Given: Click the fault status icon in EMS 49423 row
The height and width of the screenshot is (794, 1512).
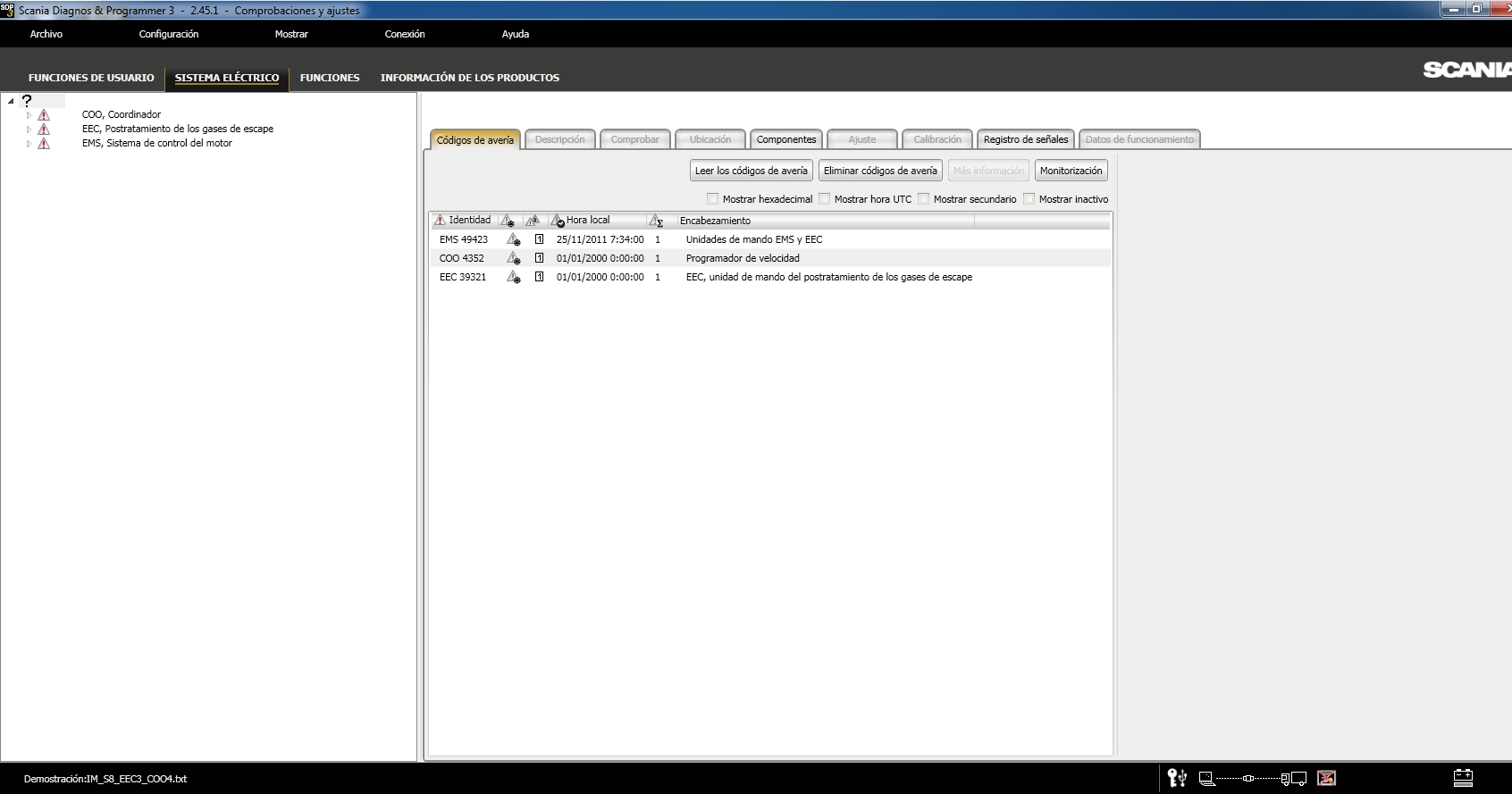Looking at the screenshot, I should (x=514, y=239).
